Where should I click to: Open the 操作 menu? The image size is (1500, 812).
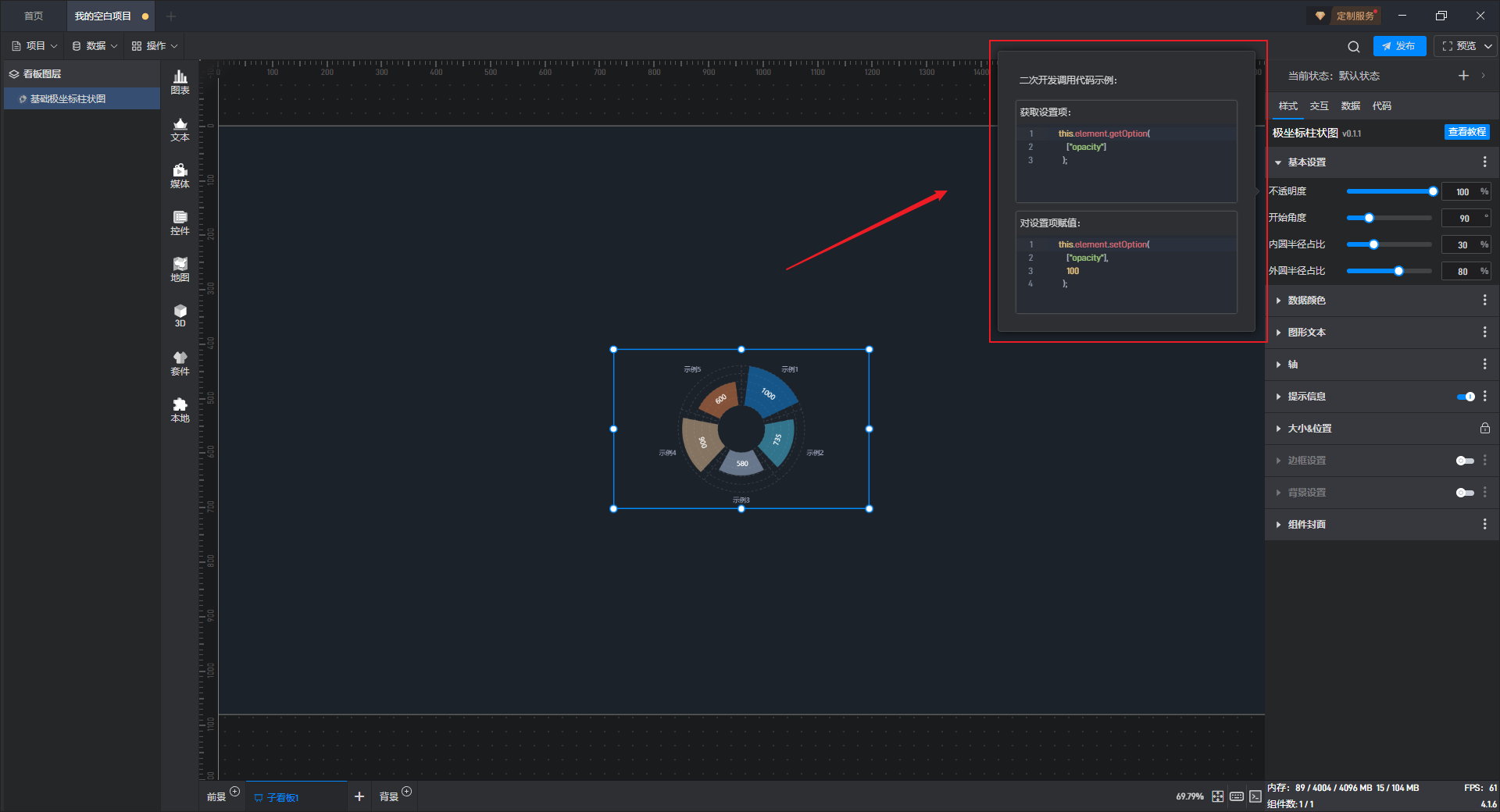click(x=155, y=46)
